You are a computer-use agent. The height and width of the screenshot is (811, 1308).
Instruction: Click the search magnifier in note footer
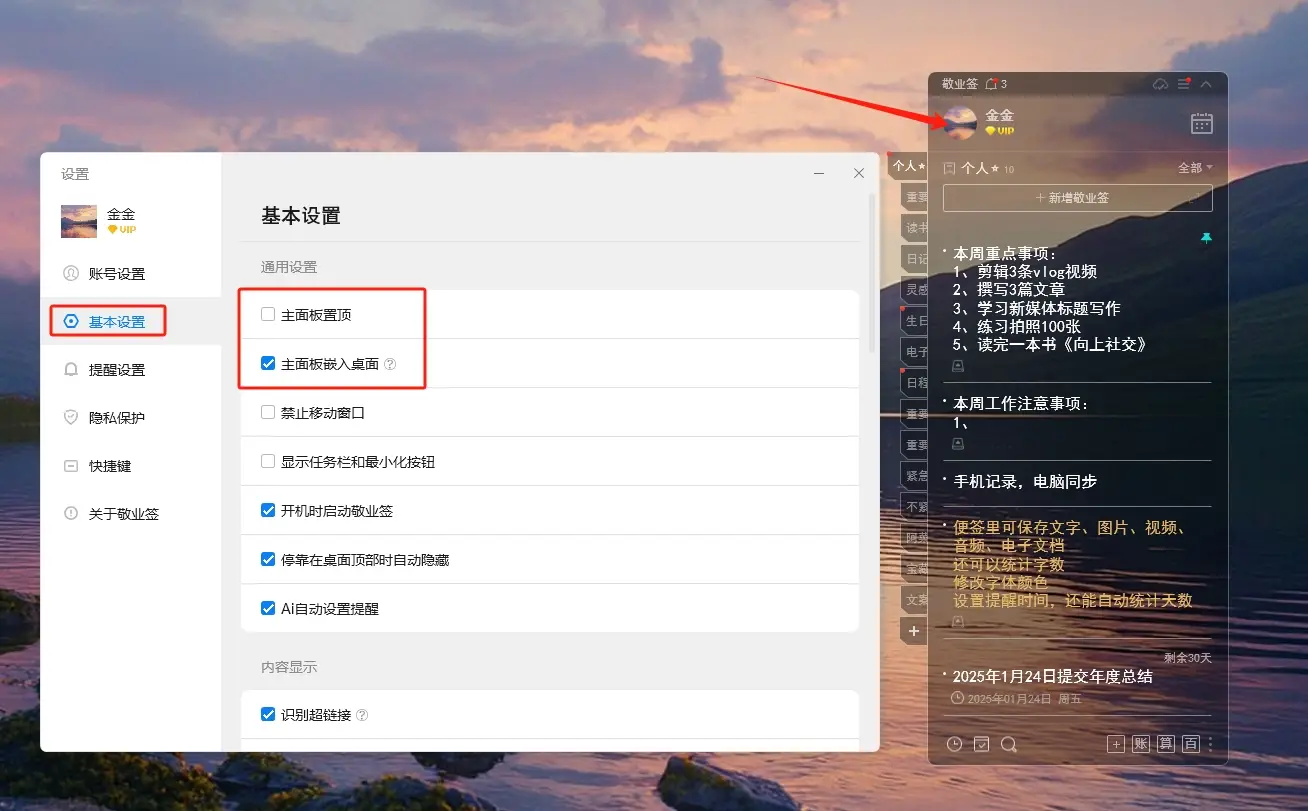[1009, 744]
